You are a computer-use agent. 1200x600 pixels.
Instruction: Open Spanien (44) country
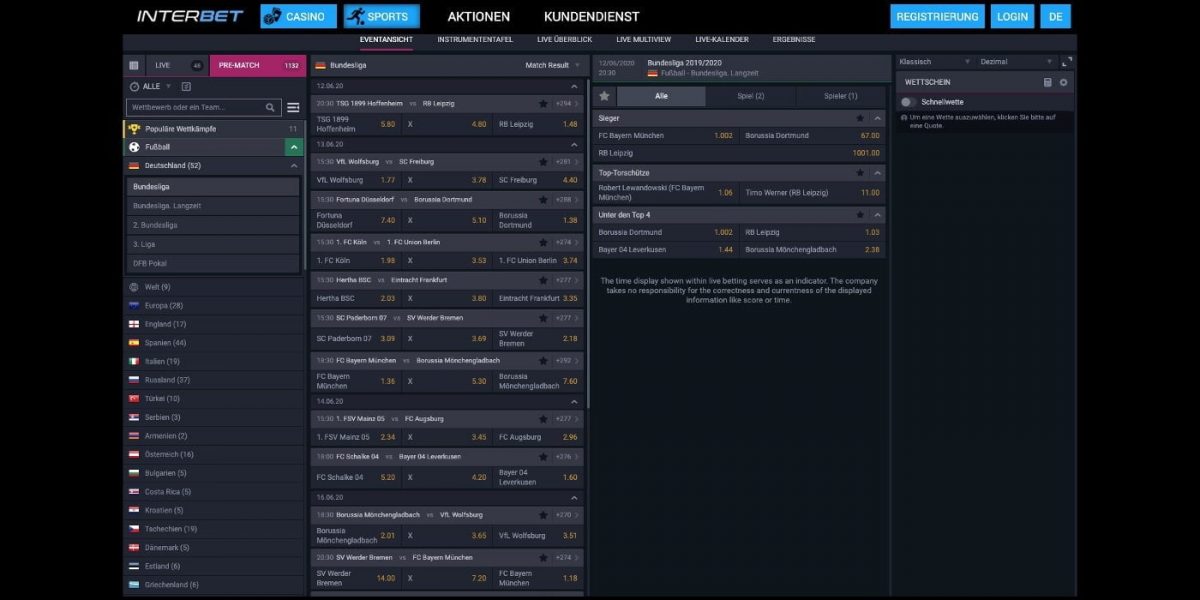point(212,343)
